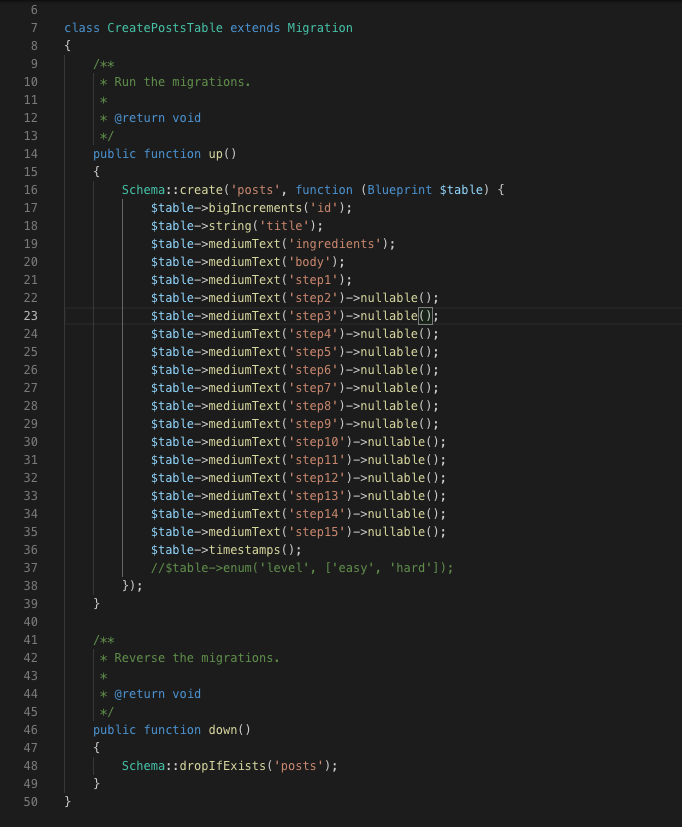Place cursor on the 'down' function name
This screenshot has height=827, width=682.
coord(222,730)
